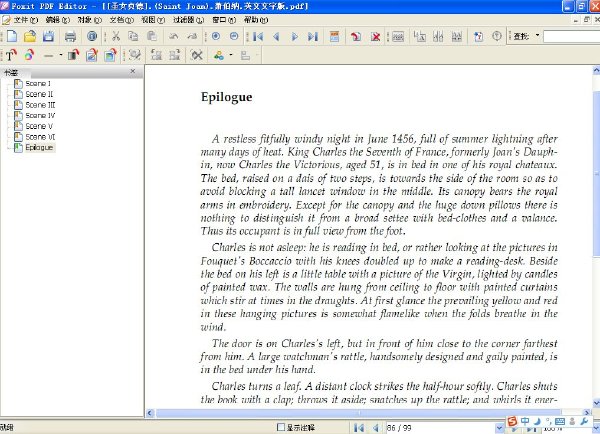This screenshot has width=600, height=434.
Task: Click the search input field
Action: tap(572, 37)
